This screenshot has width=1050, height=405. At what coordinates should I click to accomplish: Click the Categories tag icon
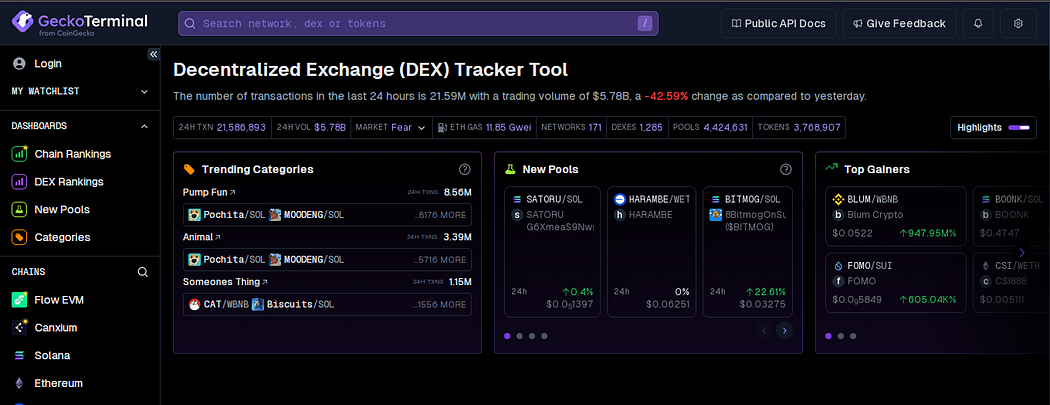coord(19,238)
